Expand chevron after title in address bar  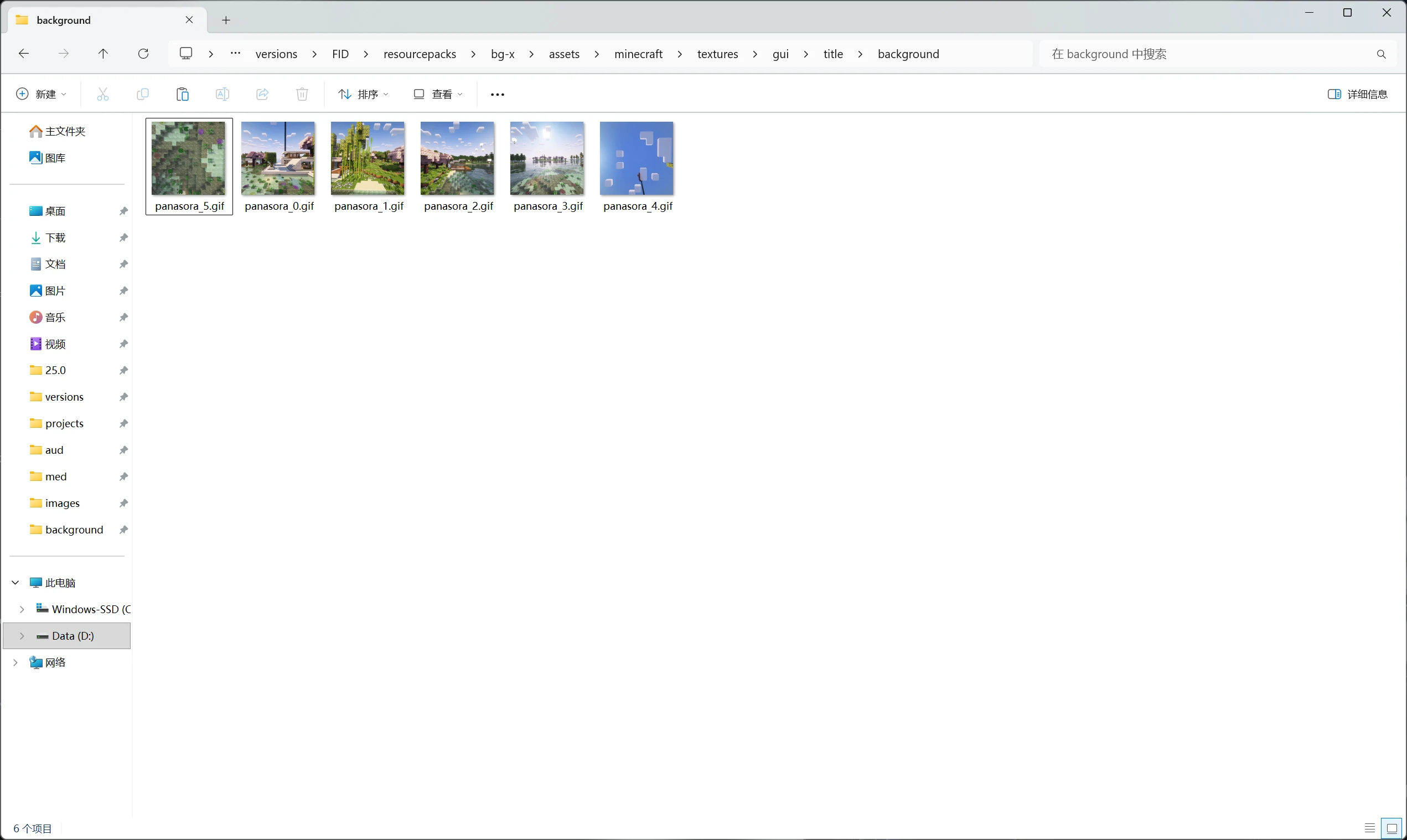point(860,54)
